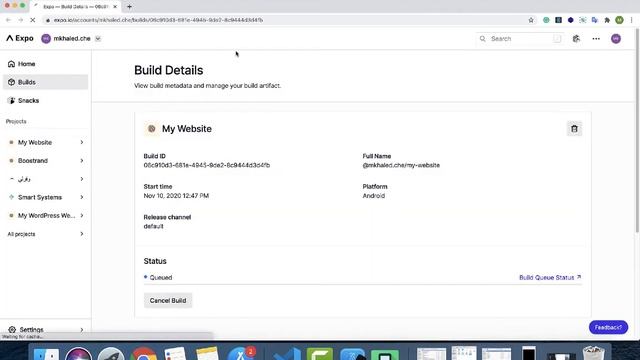640x360 pixels.
Task: Open Visual Studio Code from the dock
Action: pos(287,354)
